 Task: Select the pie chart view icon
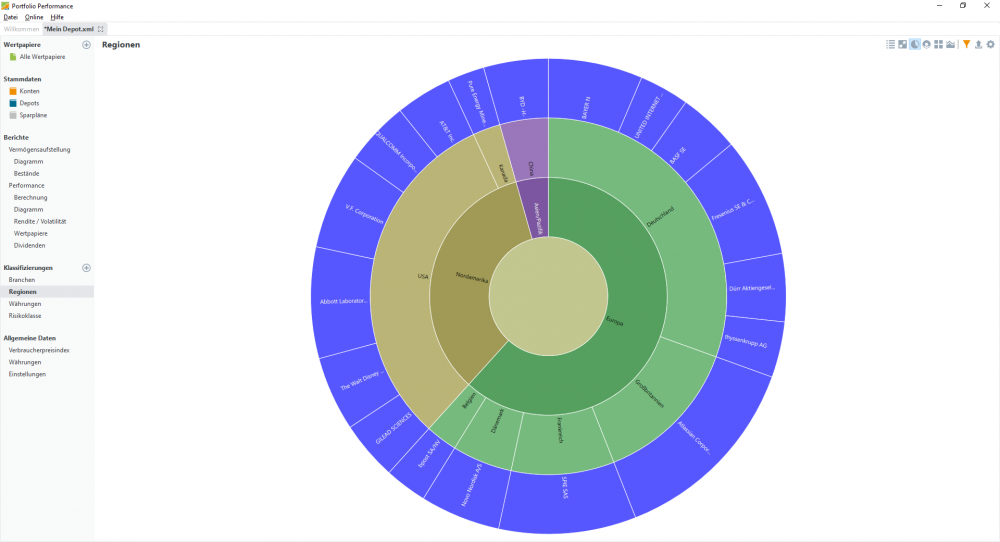click(x=915, y=45)
